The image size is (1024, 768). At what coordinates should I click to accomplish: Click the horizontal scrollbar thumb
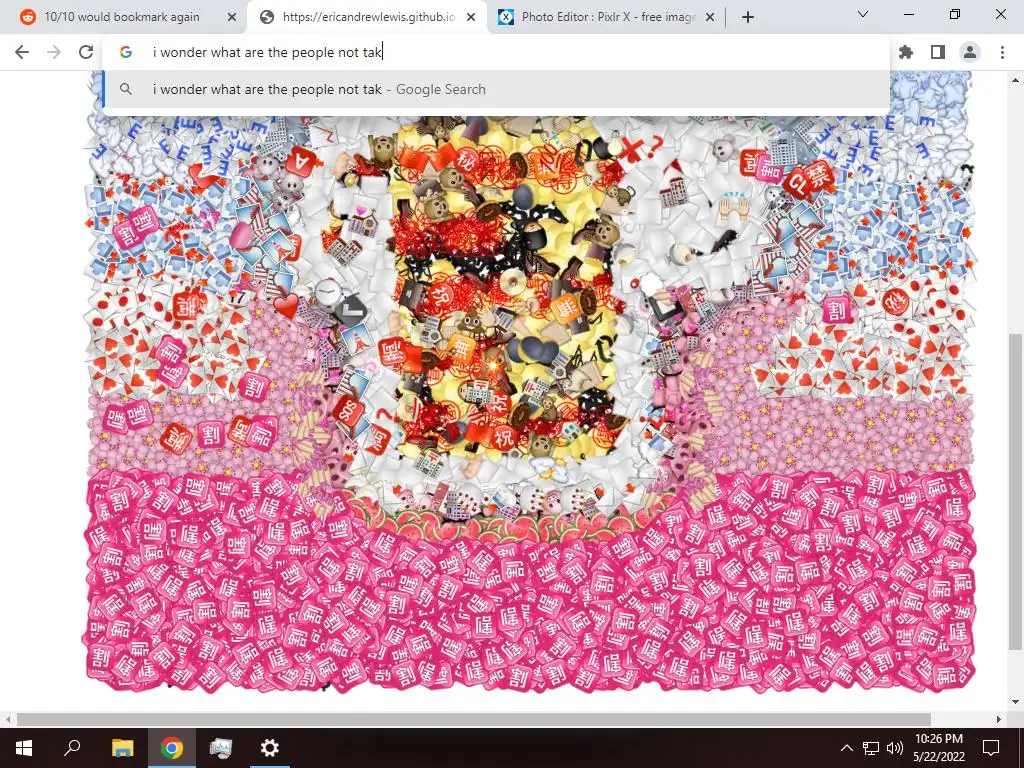pos(473,719)
